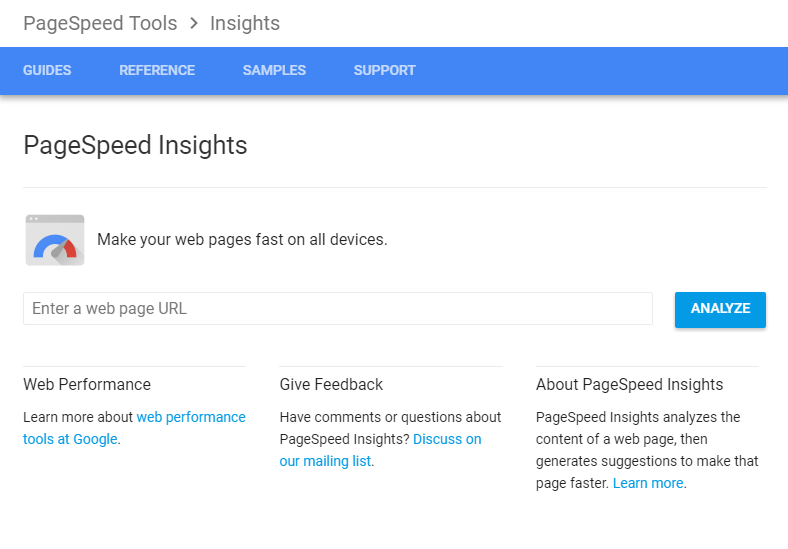
Task: Go to the Insights breadcrumb item
Action: click(x=245, y=23)
